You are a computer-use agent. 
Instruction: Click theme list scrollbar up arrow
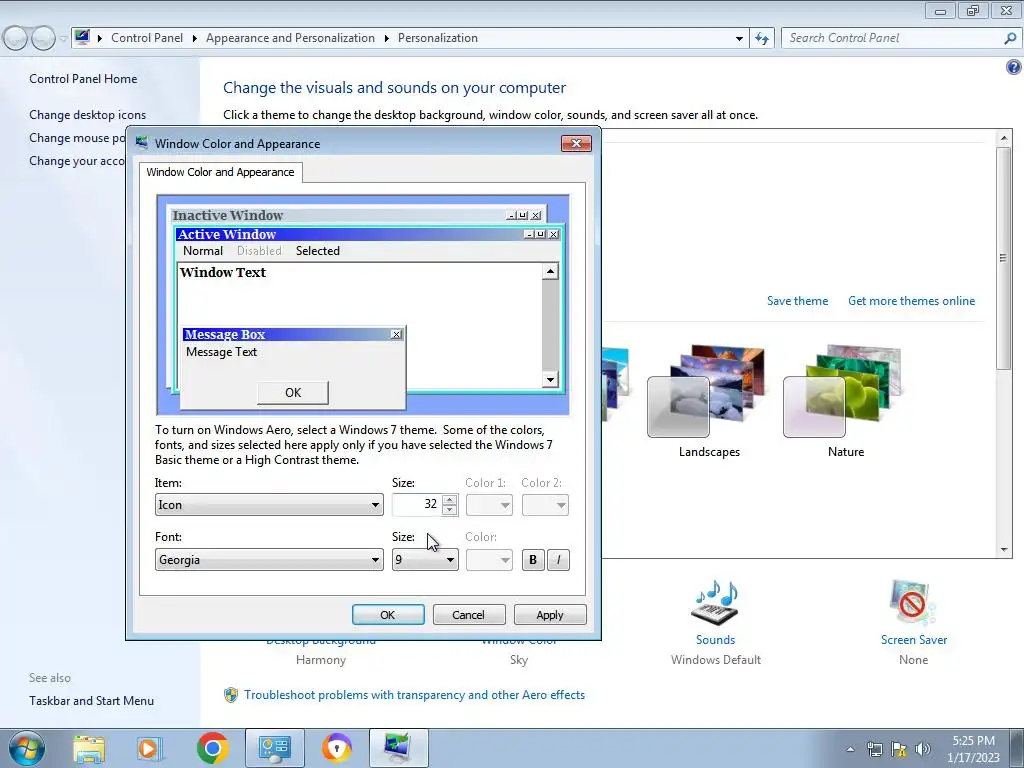click(x=1004, y=138)
